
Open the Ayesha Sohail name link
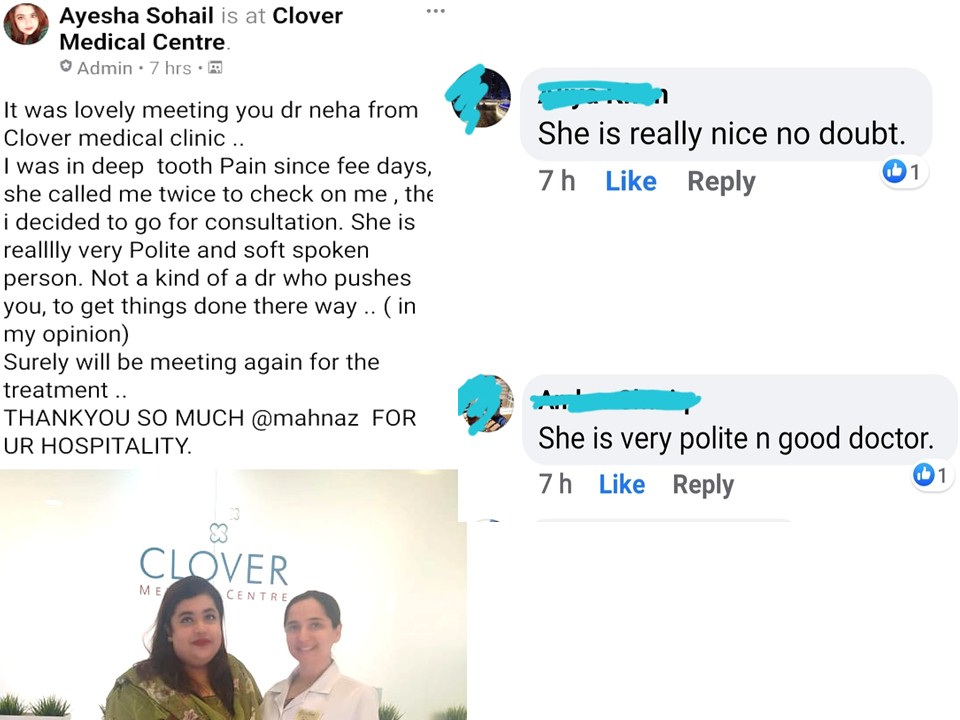[x=136, y=15]
